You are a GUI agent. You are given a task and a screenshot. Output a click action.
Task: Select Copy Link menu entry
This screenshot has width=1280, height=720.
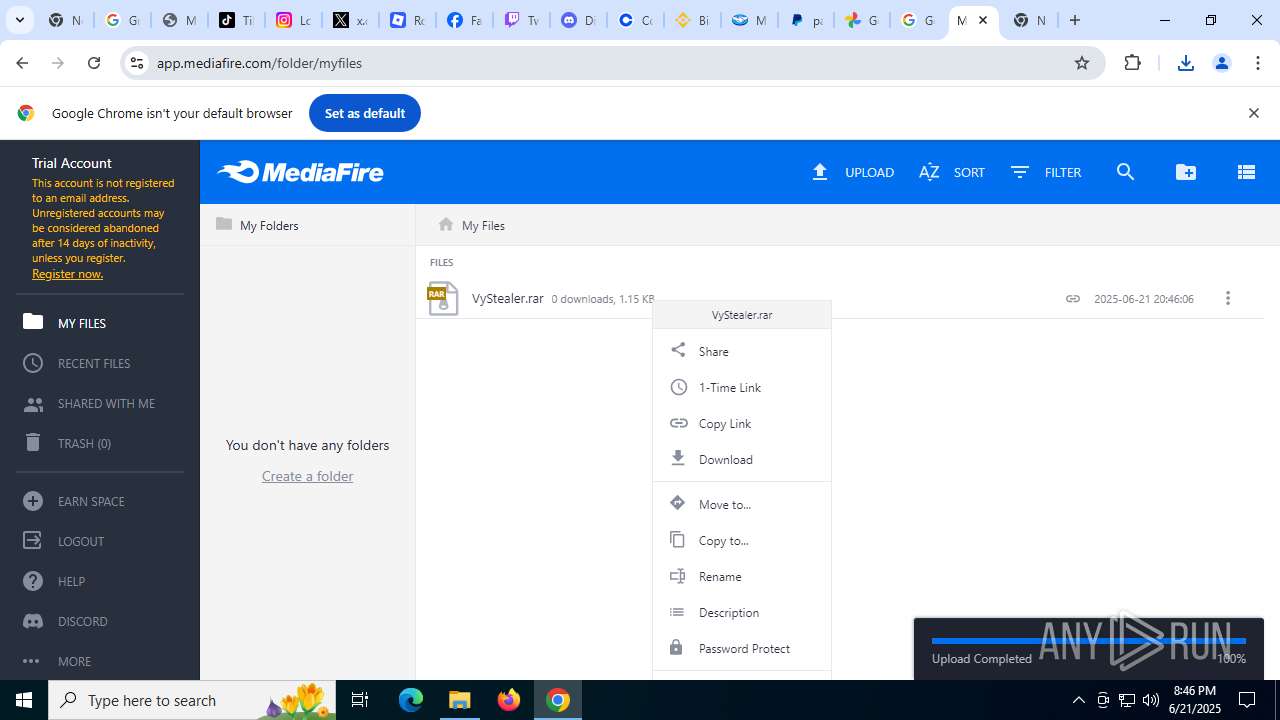742,423
